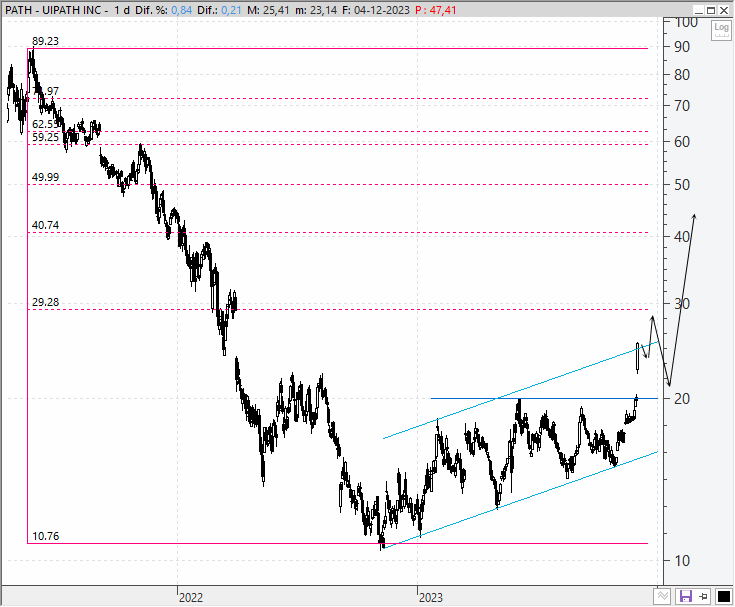
Task: Click the m: 23,14 low value
Action: pyautogui.click(x=316, y=10)
